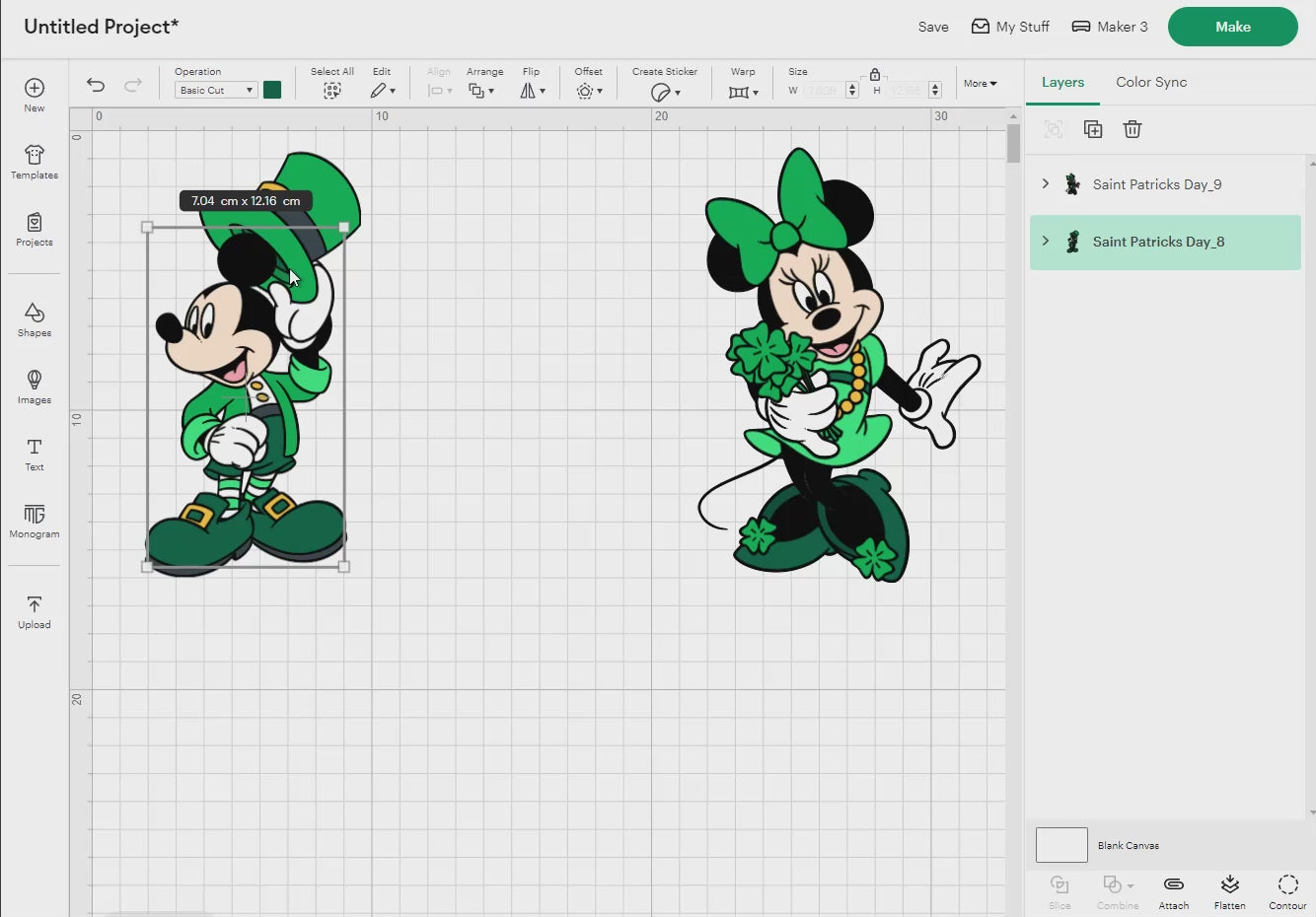Save the project
Viewport: 1316px width, 917px height.
pyautogui.click(x=933, y=27)
